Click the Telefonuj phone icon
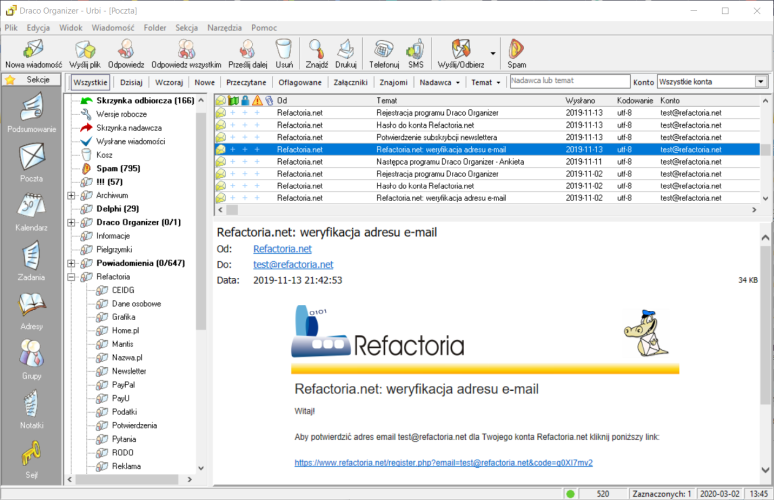This screenshot has width=774, height=500. 384,54
